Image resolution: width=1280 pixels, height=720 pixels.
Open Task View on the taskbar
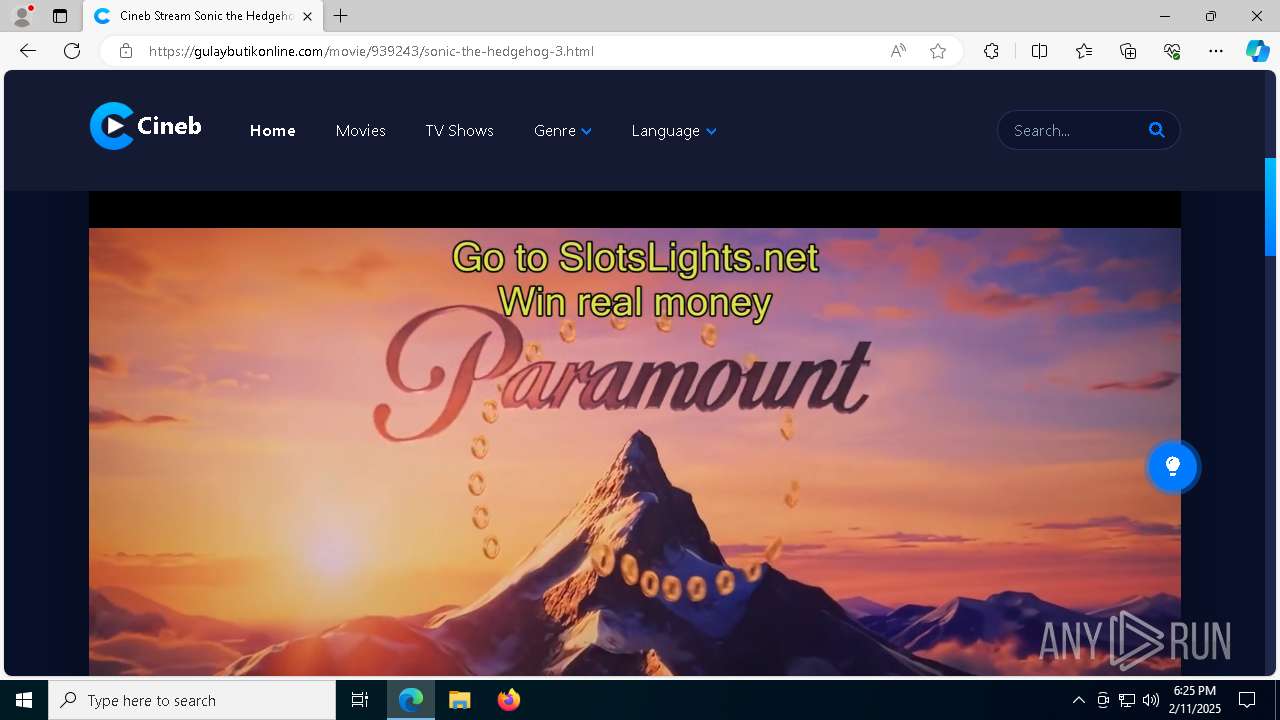click(x=360, y=700)
